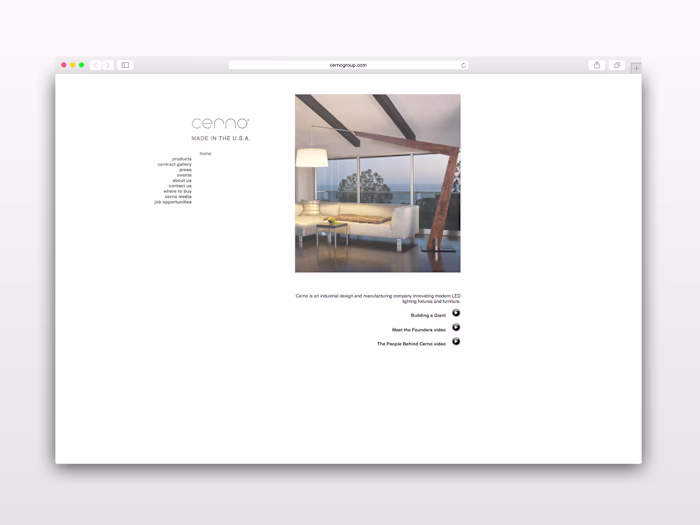Open the press menu link
Image resolution: width=700 pixels, height=525 pixels.
pyautogui.click(x=186, y=170)
